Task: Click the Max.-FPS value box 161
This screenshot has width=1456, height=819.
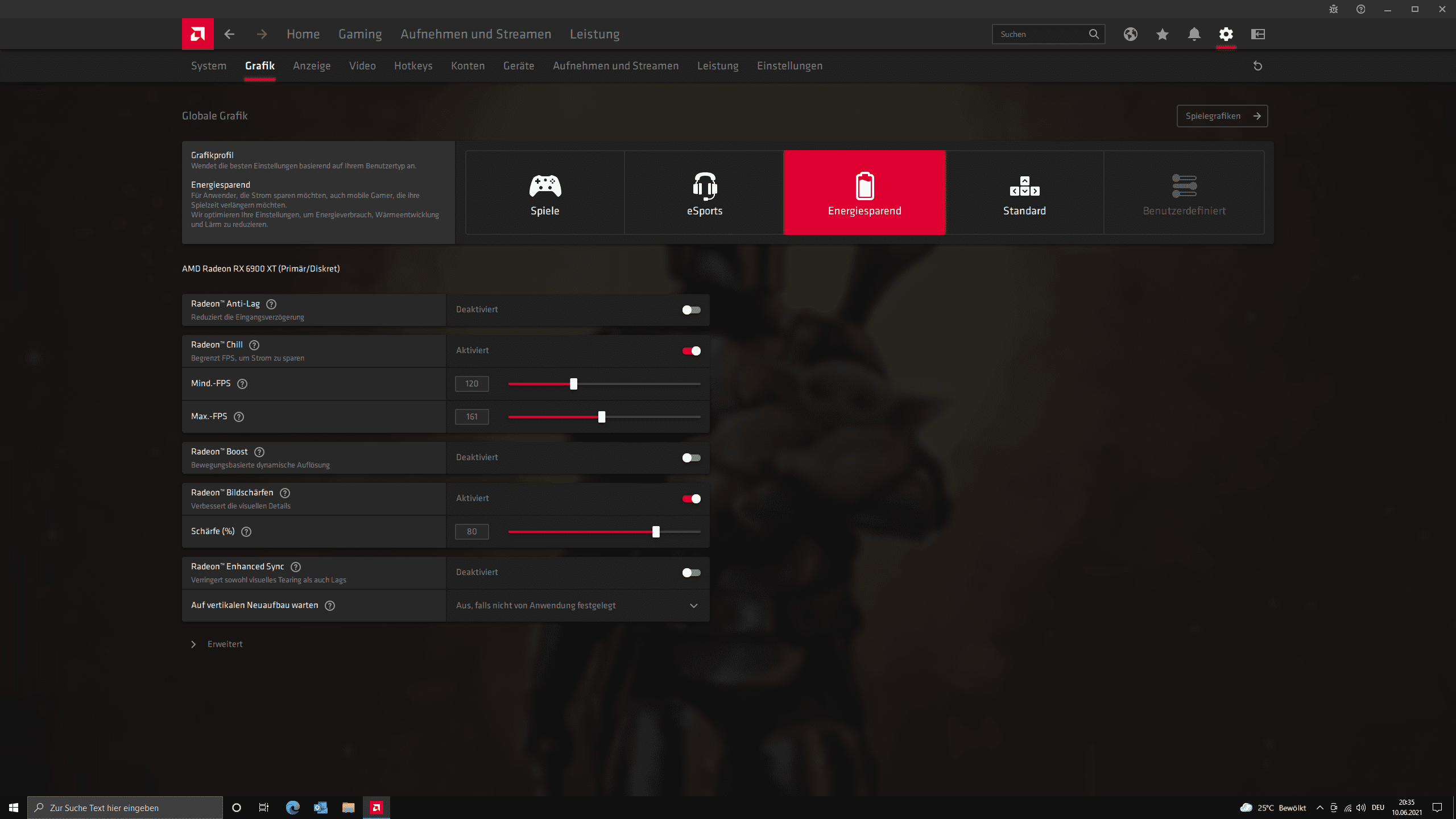Action: [472, 417]
